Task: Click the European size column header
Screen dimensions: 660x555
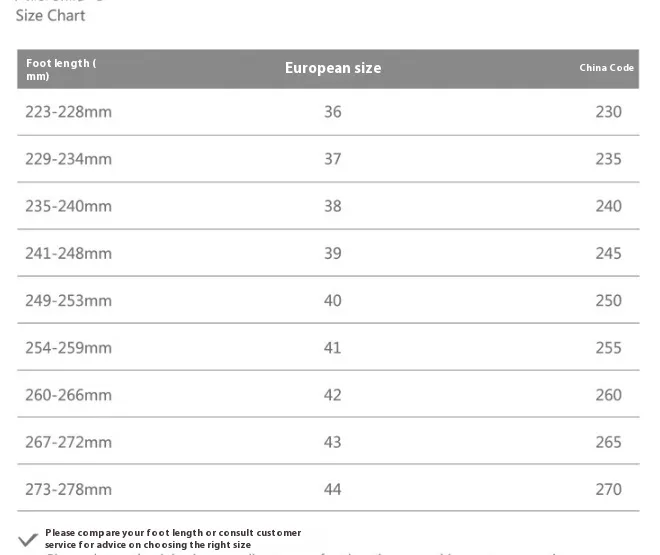Action: coord(333,68)
